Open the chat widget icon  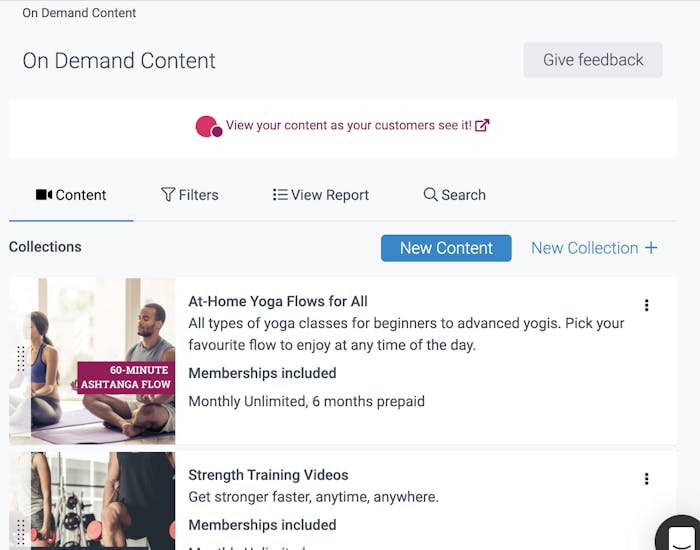tap(680, 533)
